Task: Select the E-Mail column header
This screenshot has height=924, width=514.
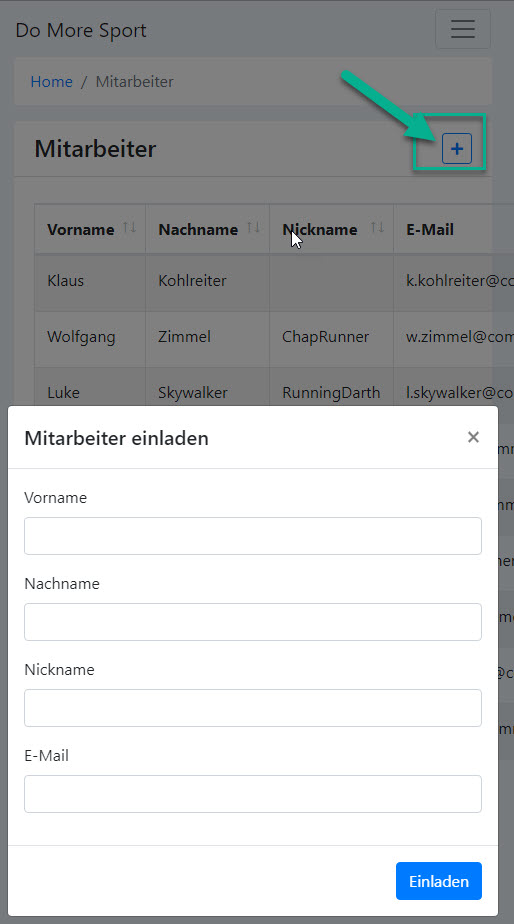Action: click(430, 229)
